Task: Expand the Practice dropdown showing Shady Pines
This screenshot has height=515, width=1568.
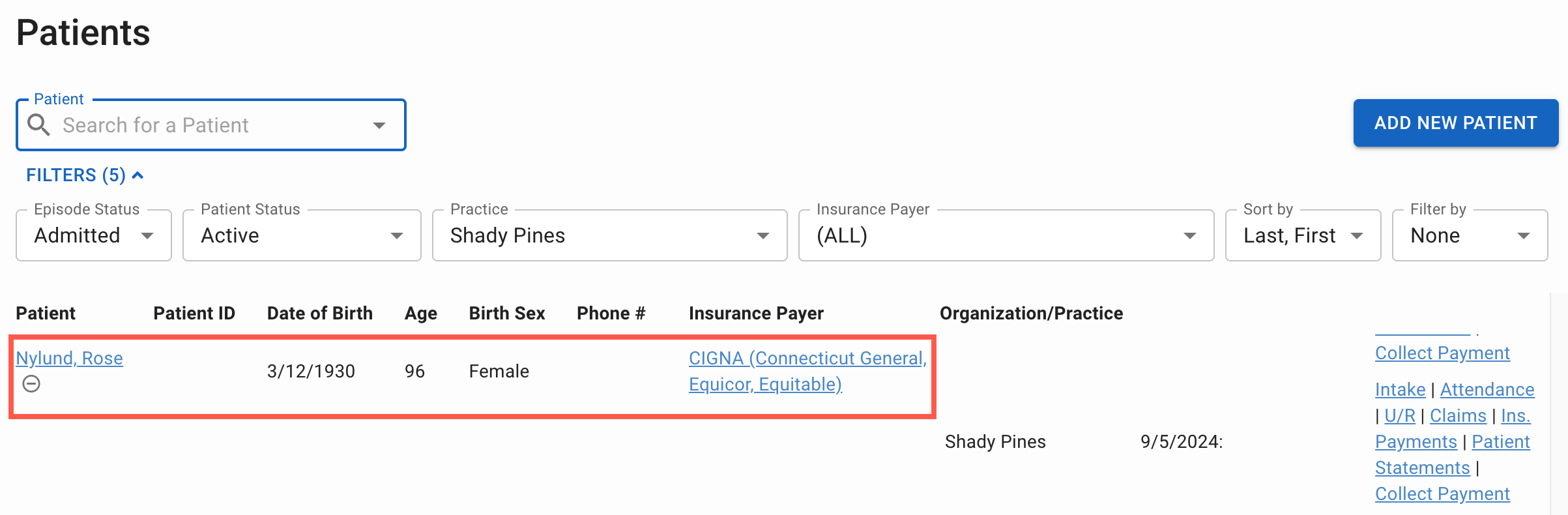Action: coord(610,235)
